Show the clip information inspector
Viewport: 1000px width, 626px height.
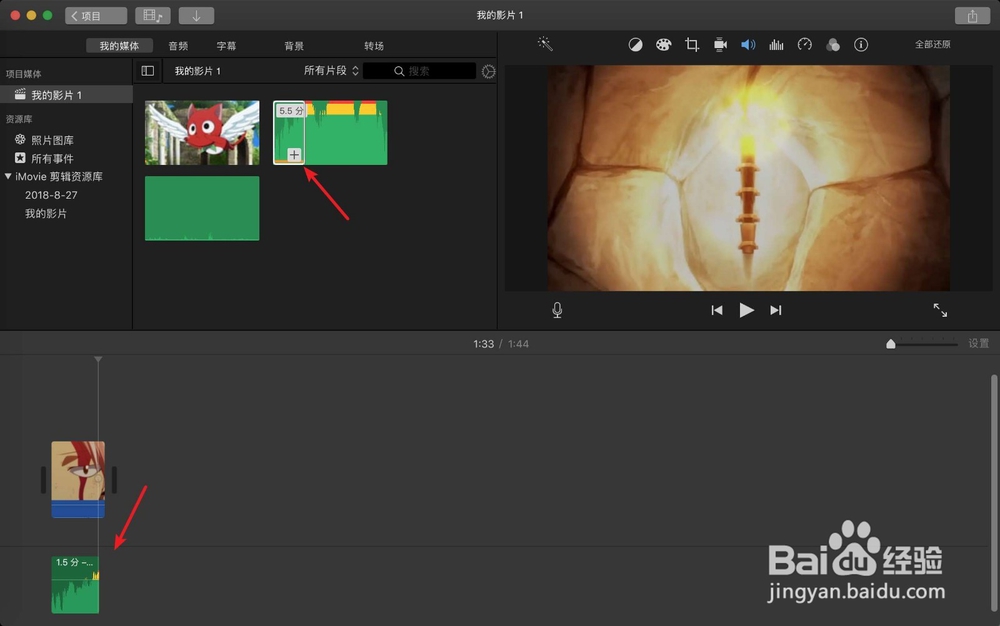(861, 45)
